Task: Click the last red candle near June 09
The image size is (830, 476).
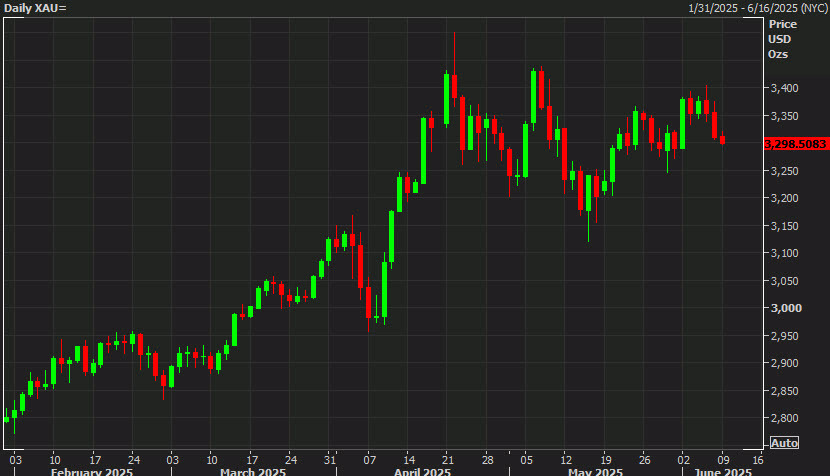Action: coord(722,139)
